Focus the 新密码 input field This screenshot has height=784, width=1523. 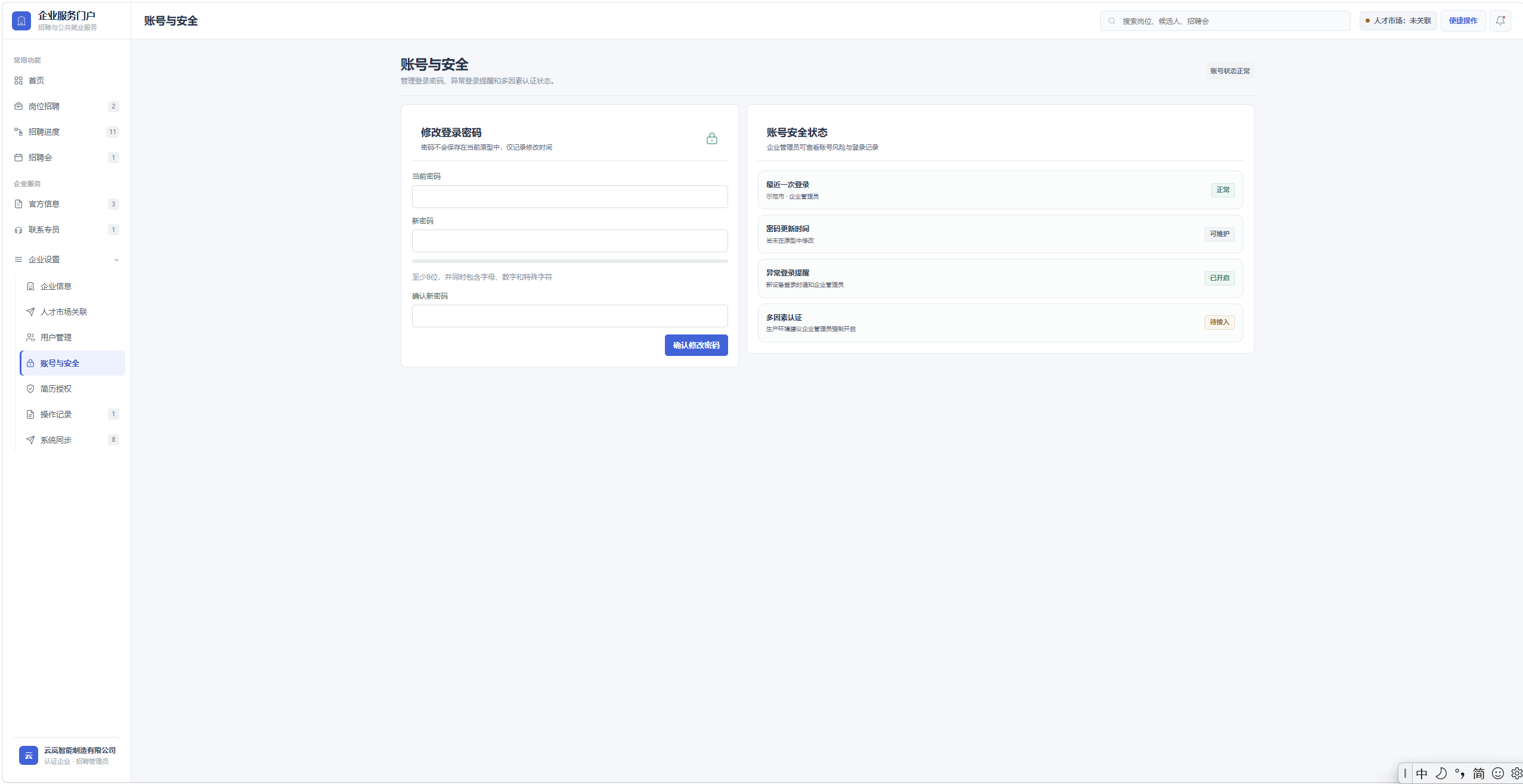tap(569, 241)
